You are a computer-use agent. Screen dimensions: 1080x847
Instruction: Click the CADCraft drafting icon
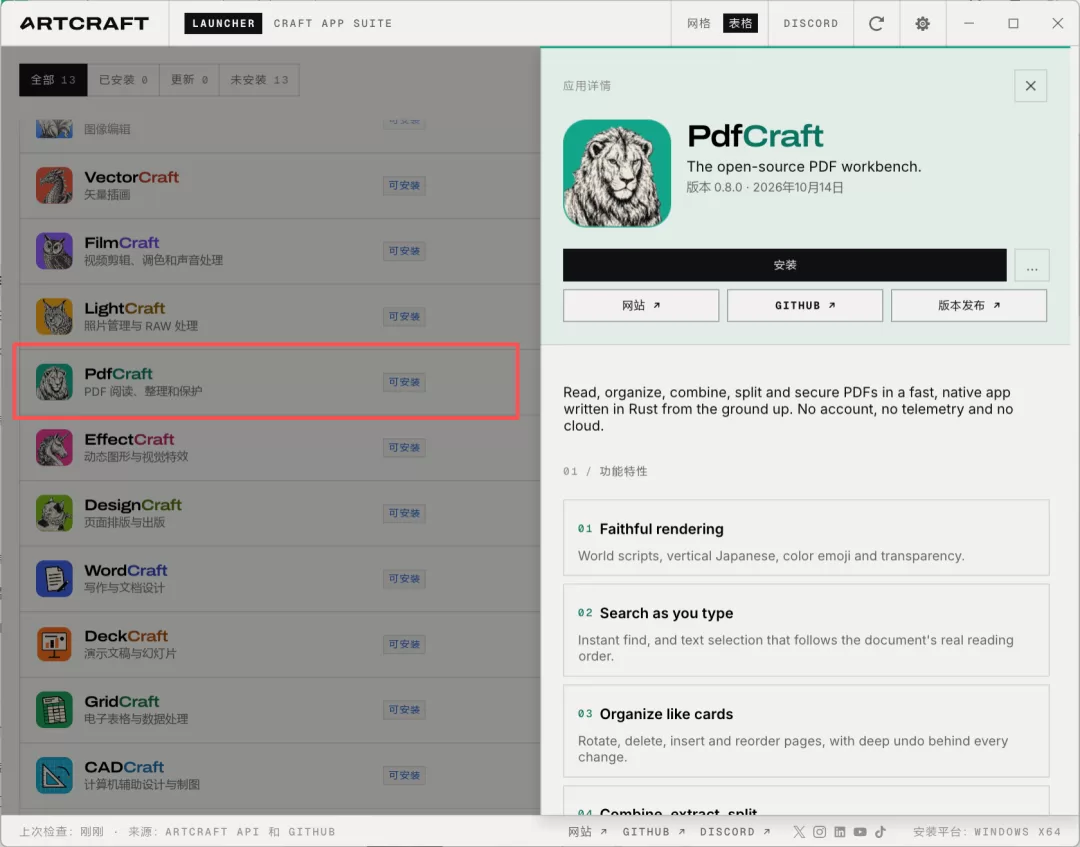tap(54, 775)
